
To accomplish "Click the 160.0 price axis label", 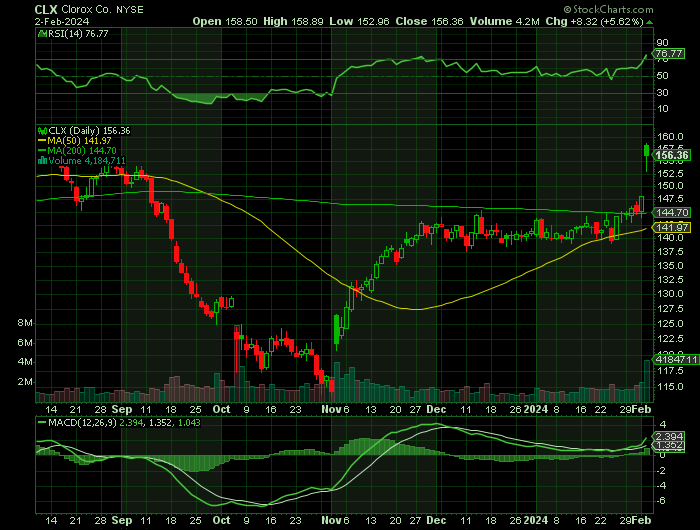I will pyautogui.click(x=670, y=137).
